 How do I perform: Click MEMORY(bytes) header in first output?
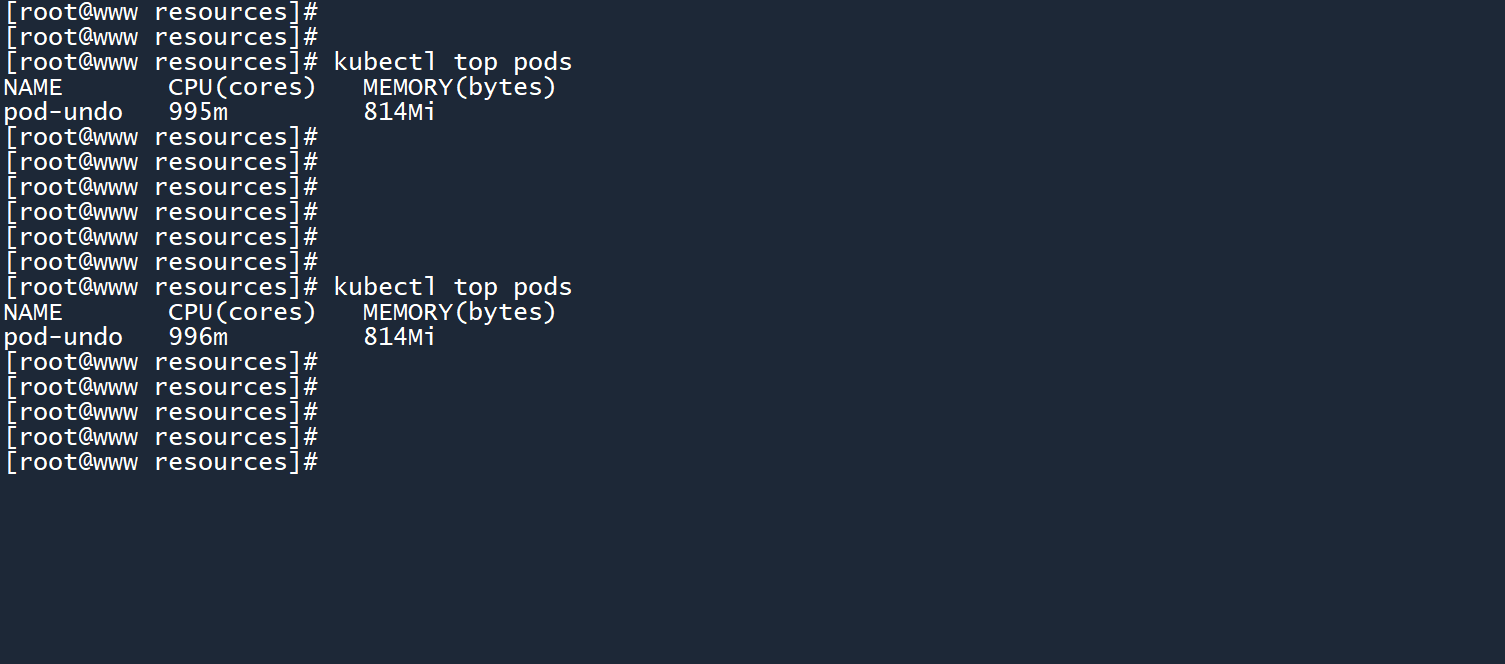(459, 87)
